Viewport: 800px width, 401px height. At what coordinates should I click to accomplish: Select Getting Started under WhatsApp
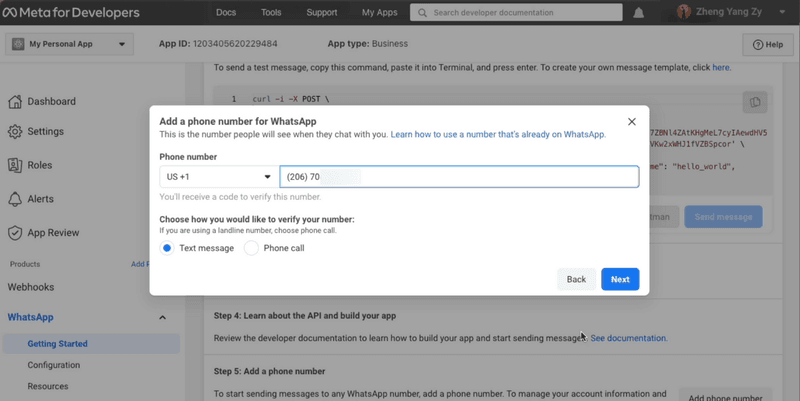click(91, 344)
